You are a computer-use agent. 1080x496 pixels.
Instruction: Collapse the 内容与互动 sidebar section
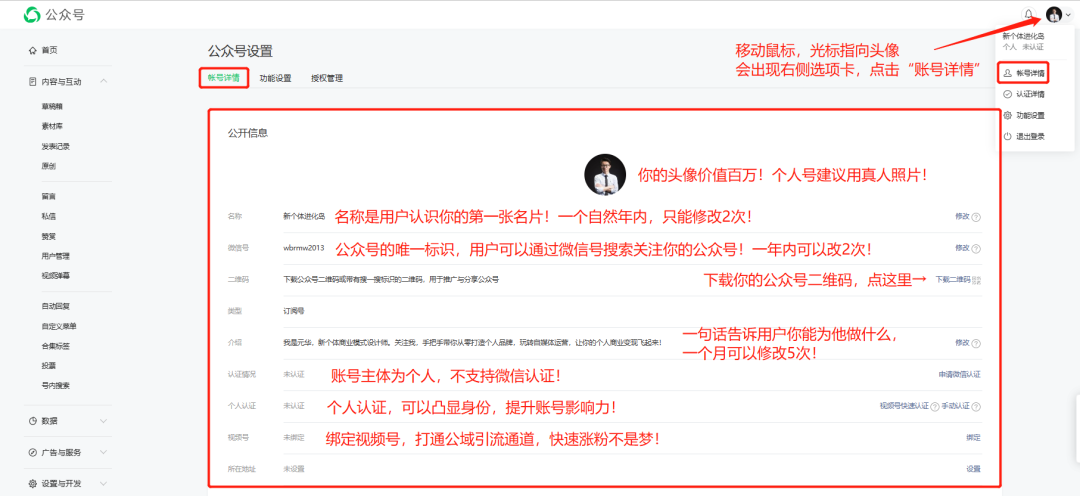point(104,81)
